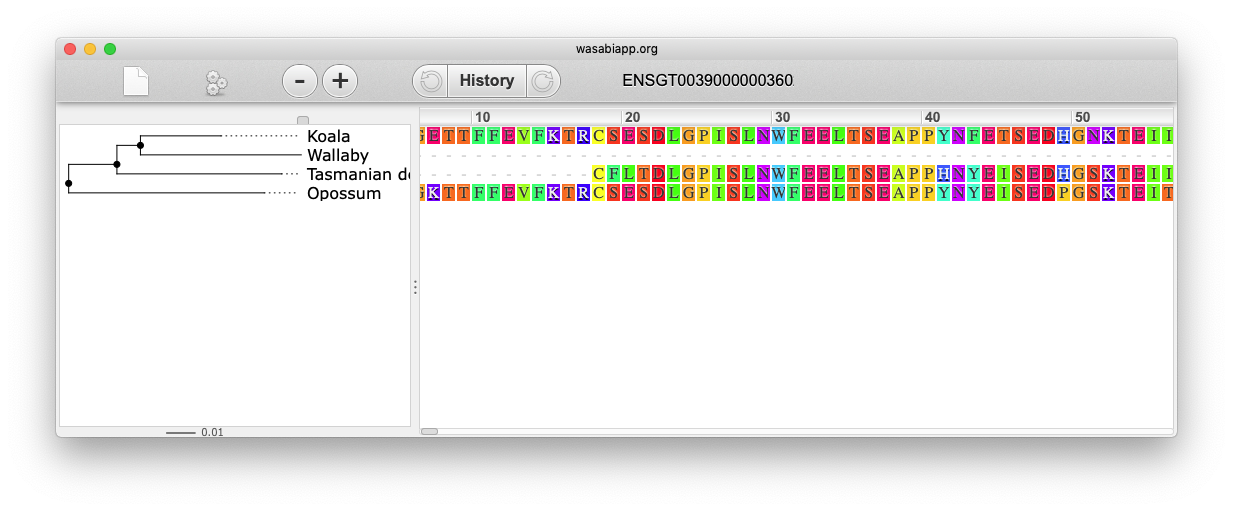Click the W residue in Tasmanian devil row
The image size is (1233, 511).
point(779,173)
